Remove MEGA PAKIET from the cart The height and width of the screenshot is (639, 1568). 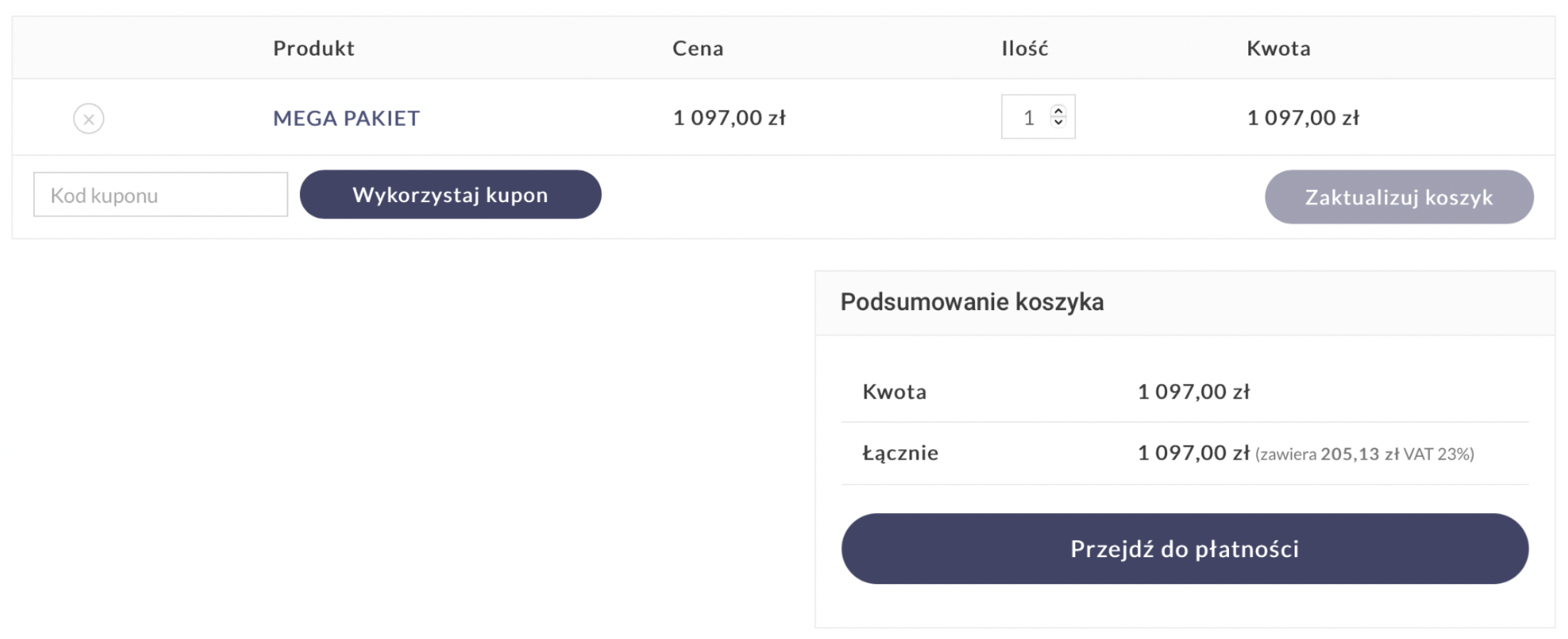coord(88,118)
